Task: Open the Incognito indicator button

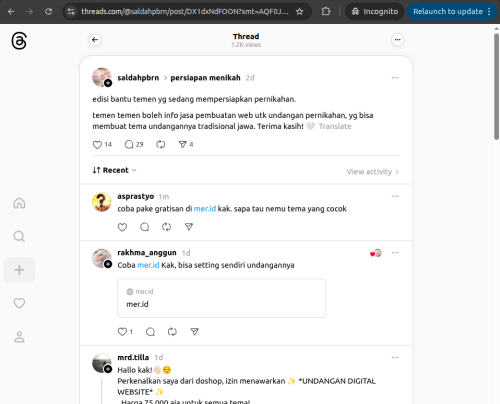Action: pos(375,12)
